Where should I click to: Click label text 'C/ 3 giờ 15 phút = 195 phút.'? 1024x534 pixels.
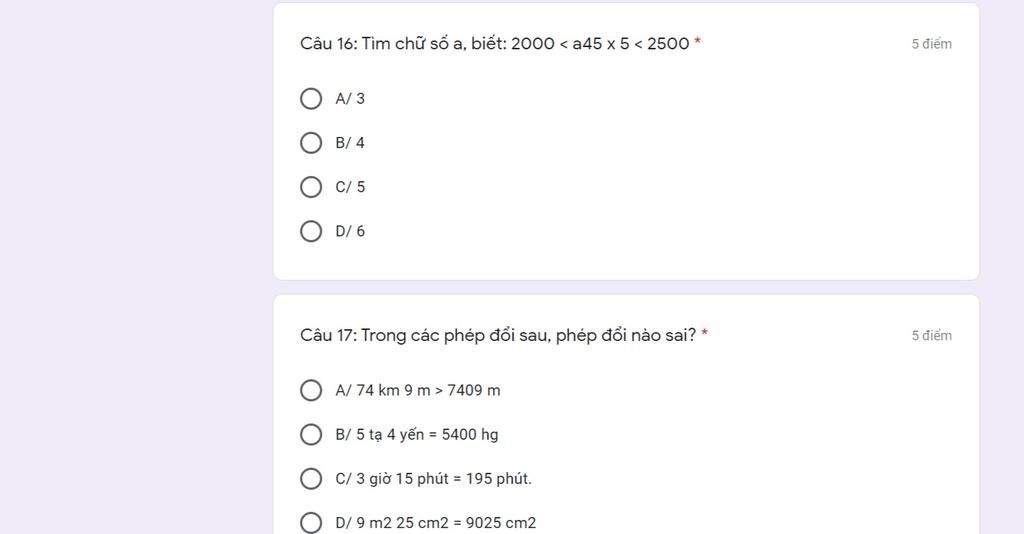(x=434, y=479)
